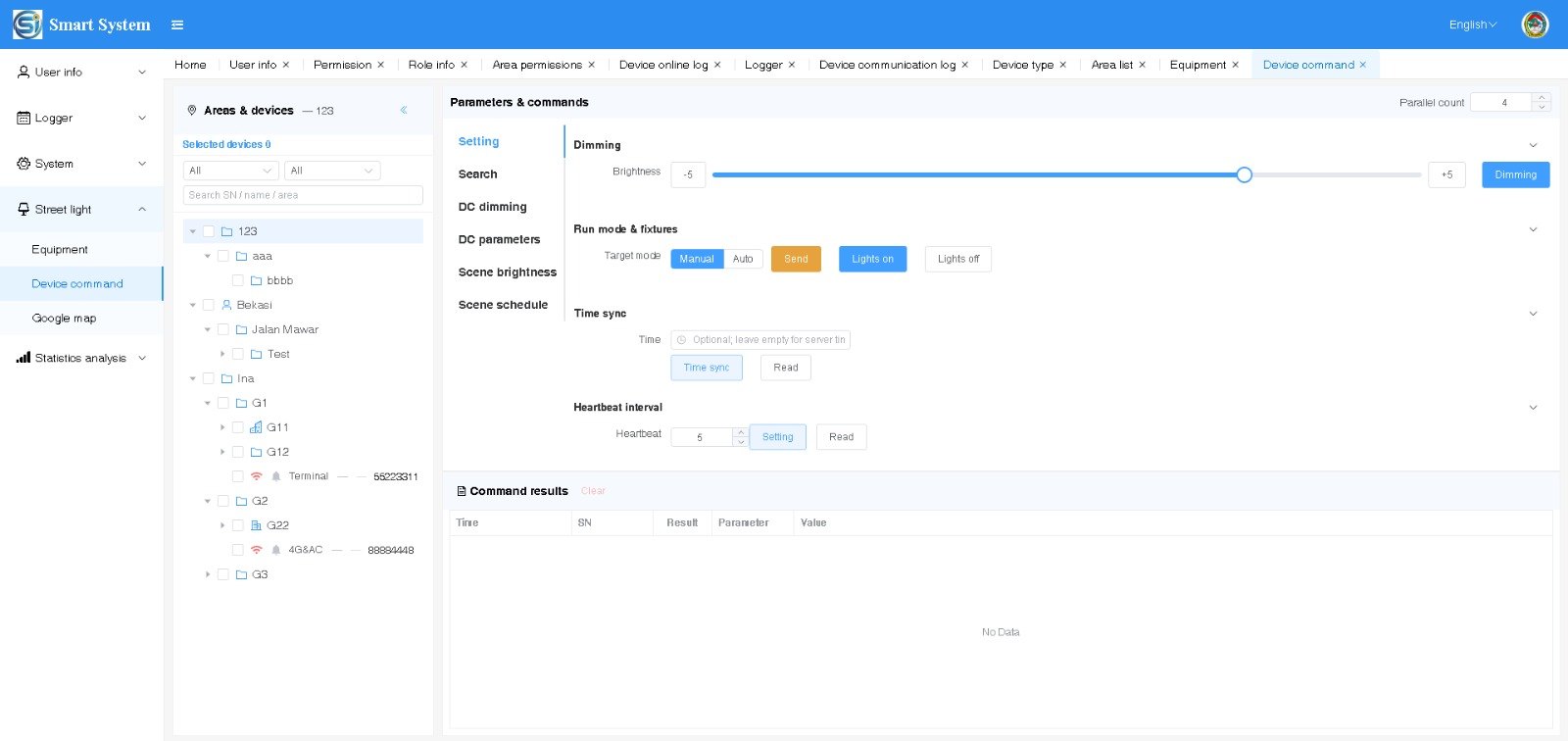
Task: Focus the Search SN / name / area field
Action: (303, 195)
